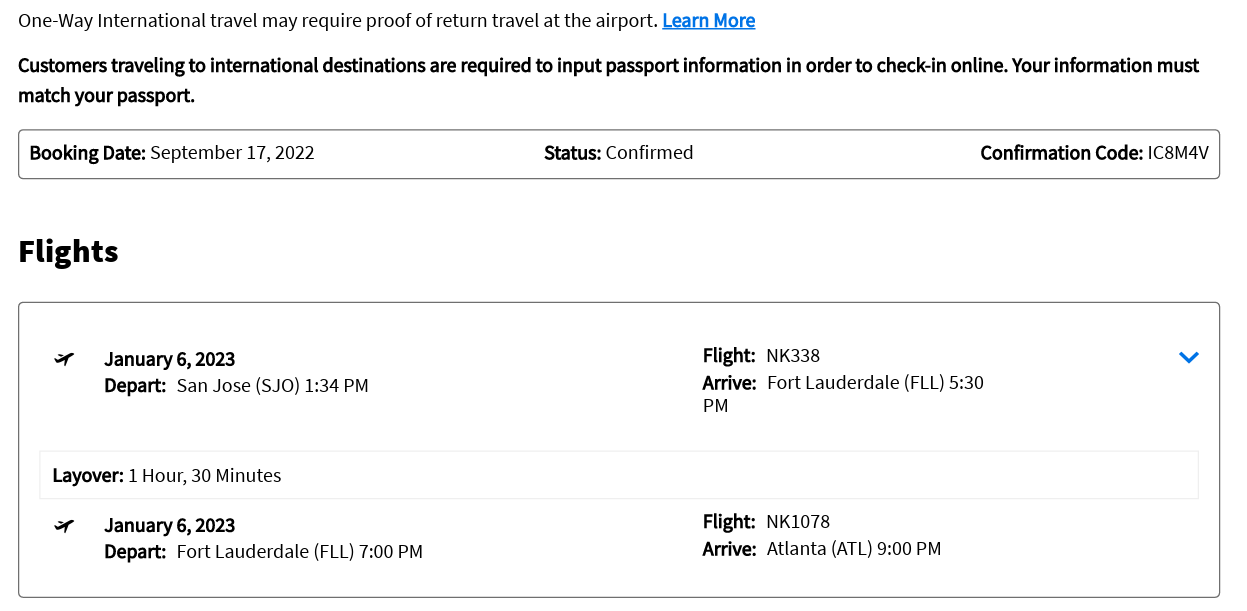Click the airplane icon for San Jose departure
The height and width of the screenshot is (611, 1247).
64,359
